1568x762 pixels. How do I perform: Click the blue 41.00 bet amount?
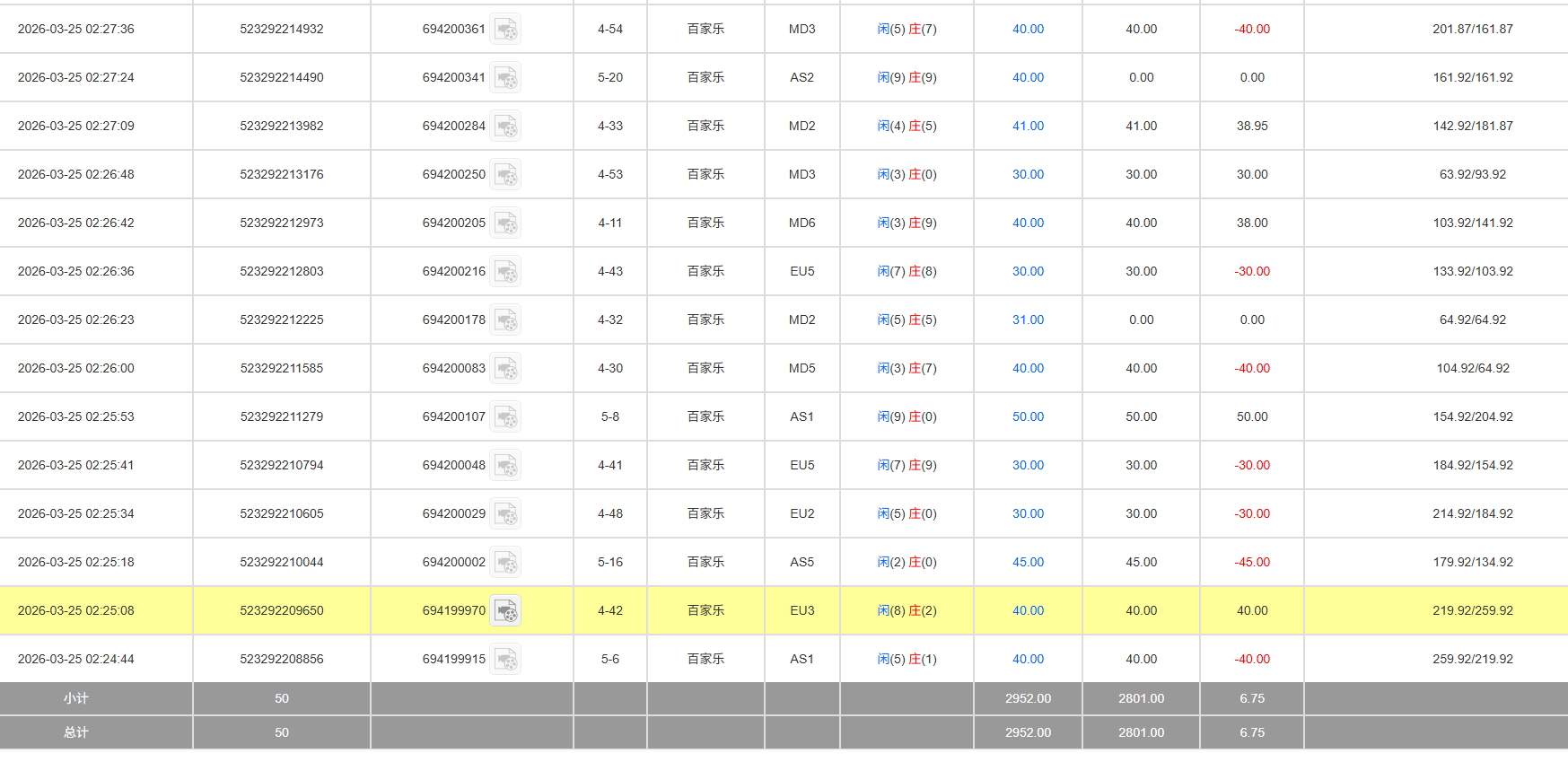tap(1028, 127)
